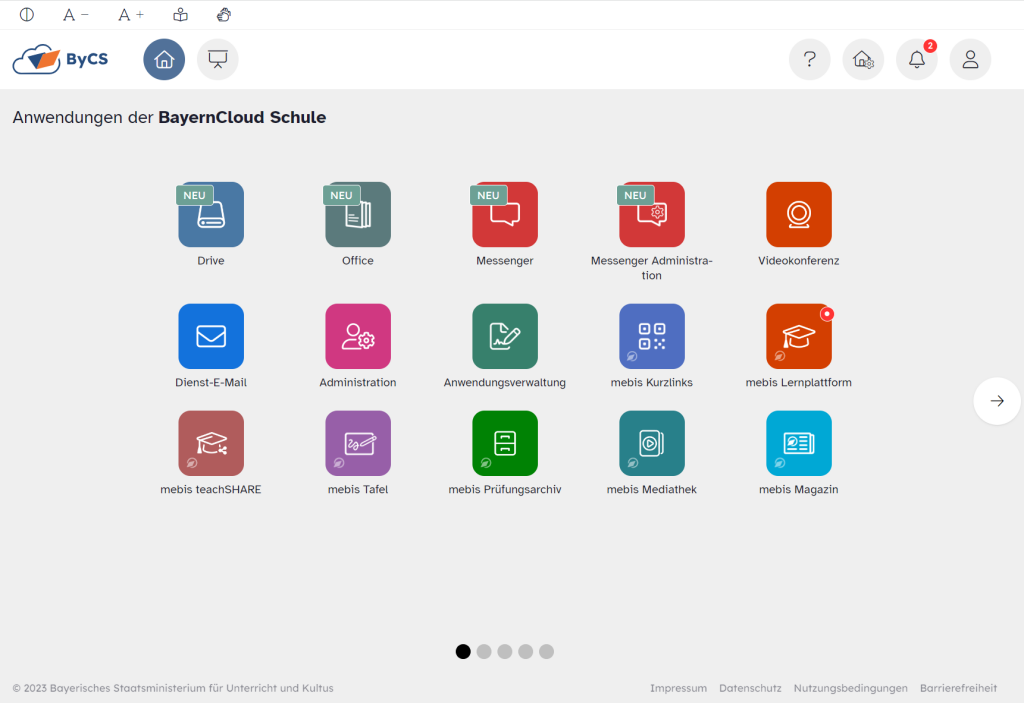Open mebis Kurzlinks tile
The height and width of the screenshot is (703, 1024).
pyautogui.click(x=652, y=336)
